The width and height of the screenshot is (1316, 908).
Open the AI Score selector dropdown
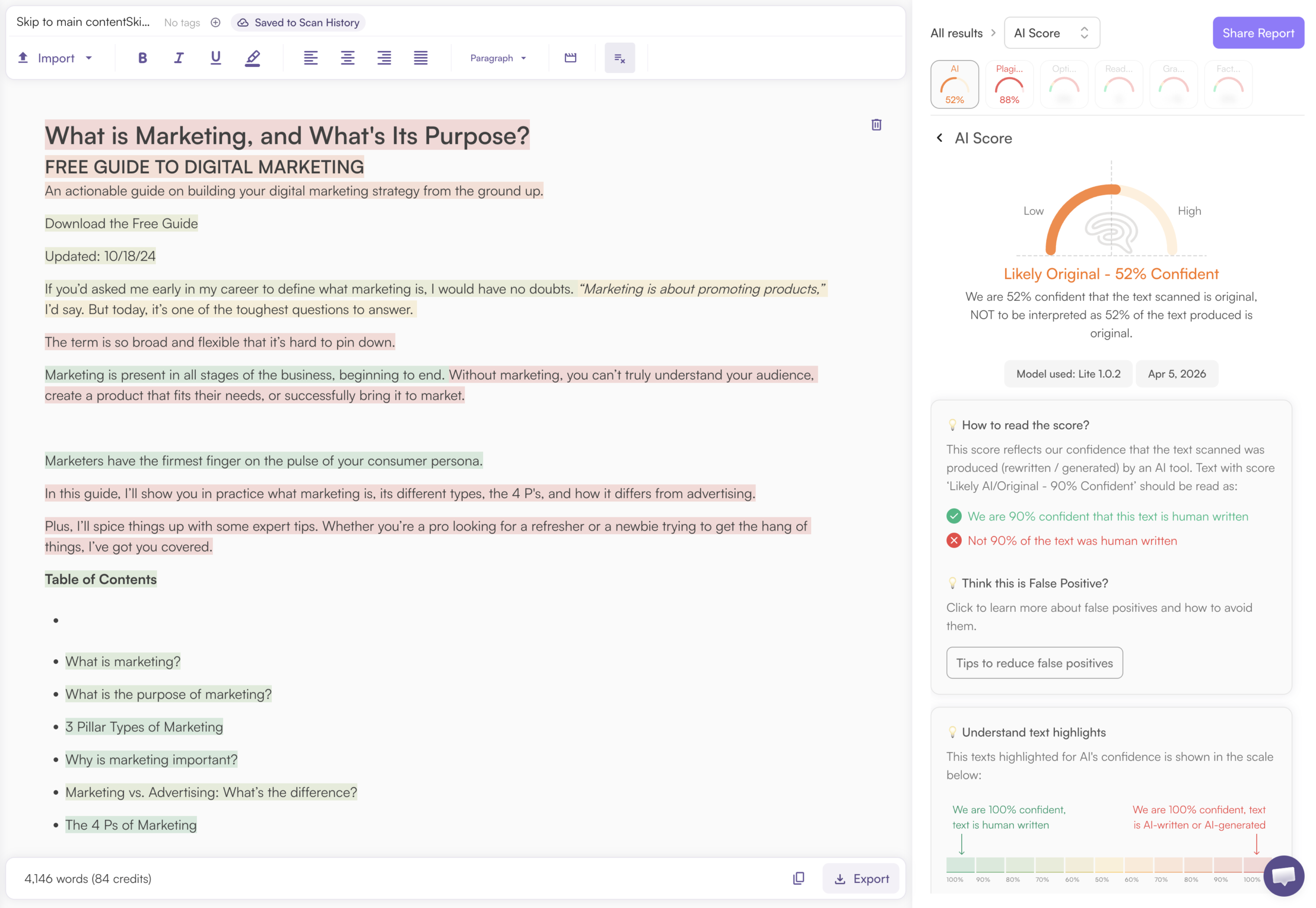pos(1052,33)
